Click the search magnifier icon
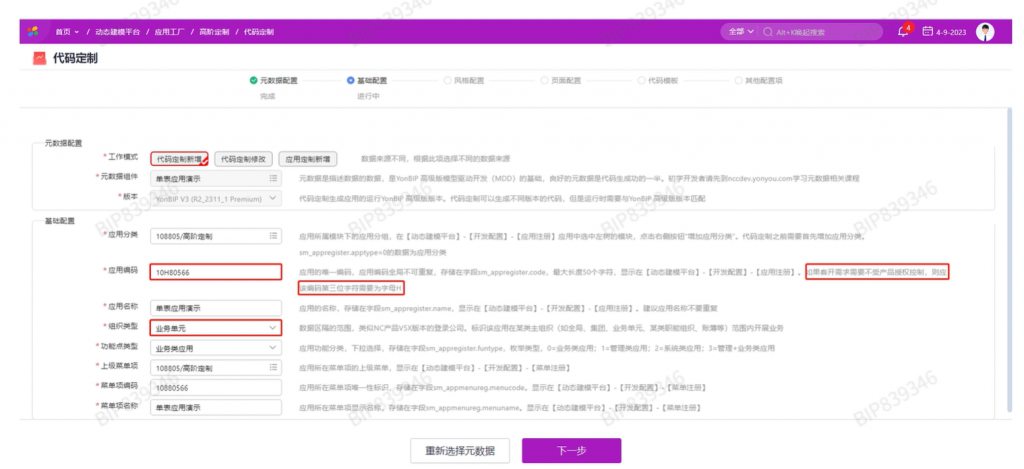Screen dimensions: 1024x469 768,32
